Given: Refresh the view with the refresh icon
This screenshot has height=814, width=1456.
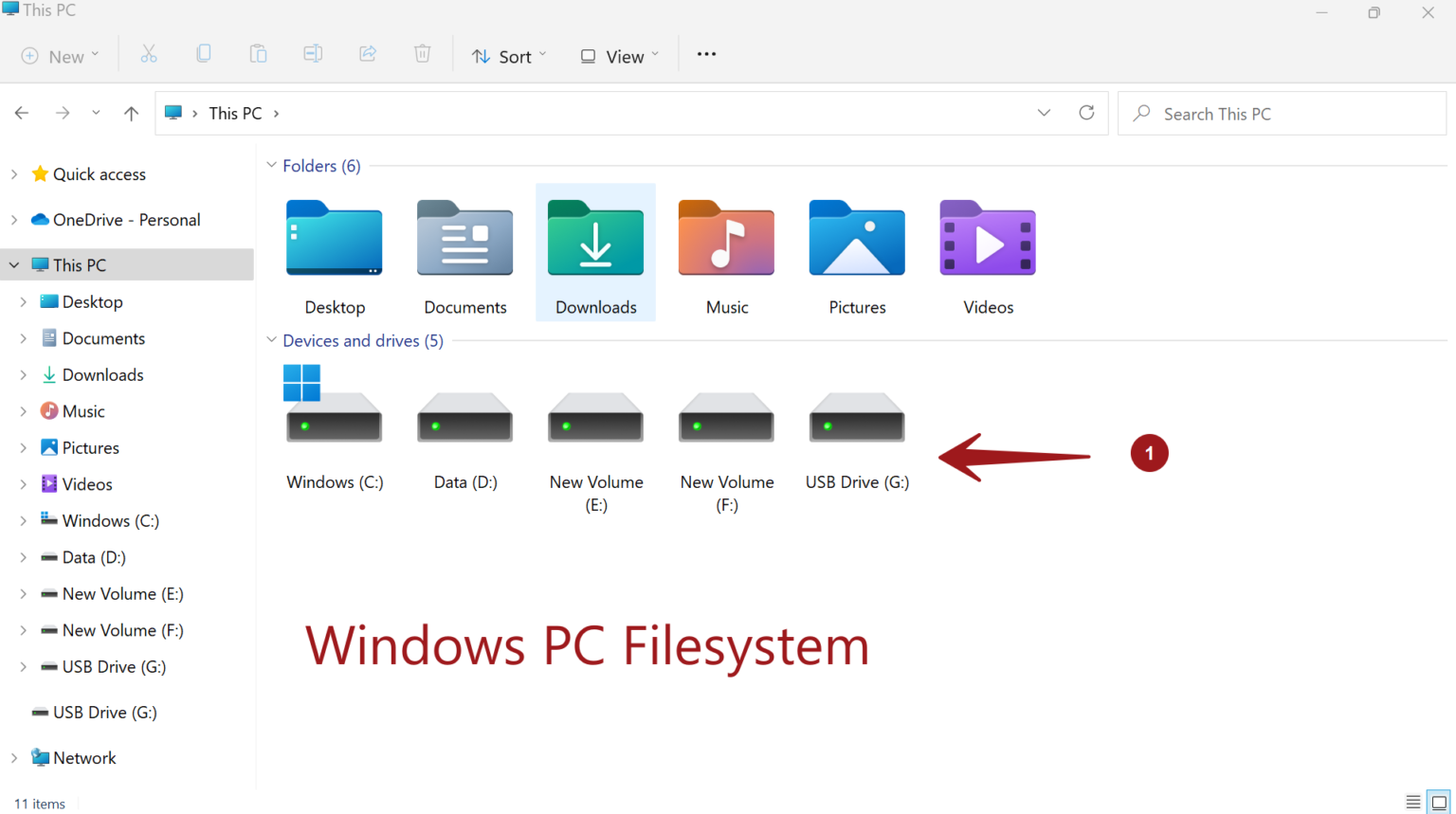Looking at the screenshot, I should coord(1086,113).
